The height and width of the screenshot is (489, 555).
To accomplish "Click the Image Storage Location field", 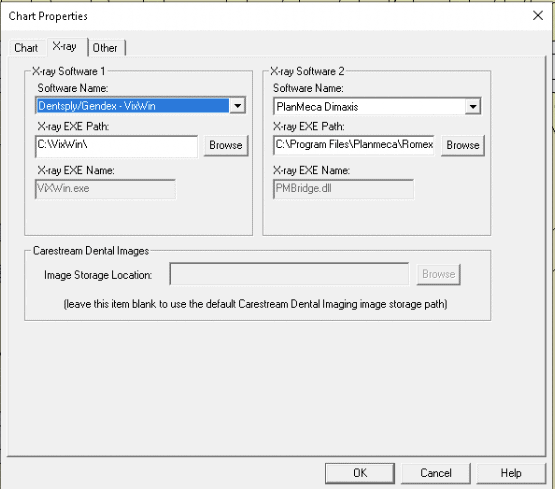I will tap(289, 274).
